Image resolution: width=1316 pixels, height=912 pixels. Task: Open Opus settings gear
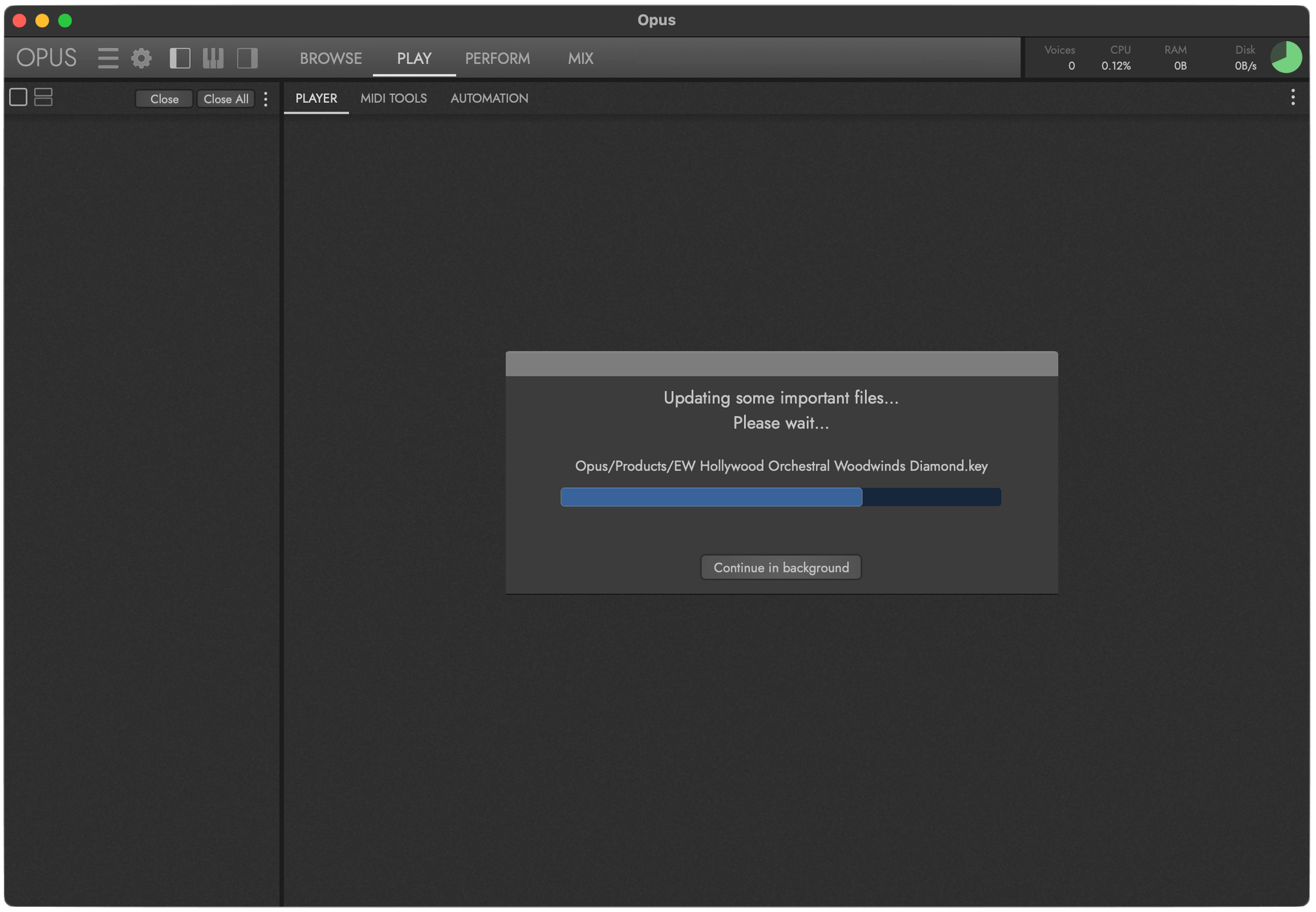141,58
